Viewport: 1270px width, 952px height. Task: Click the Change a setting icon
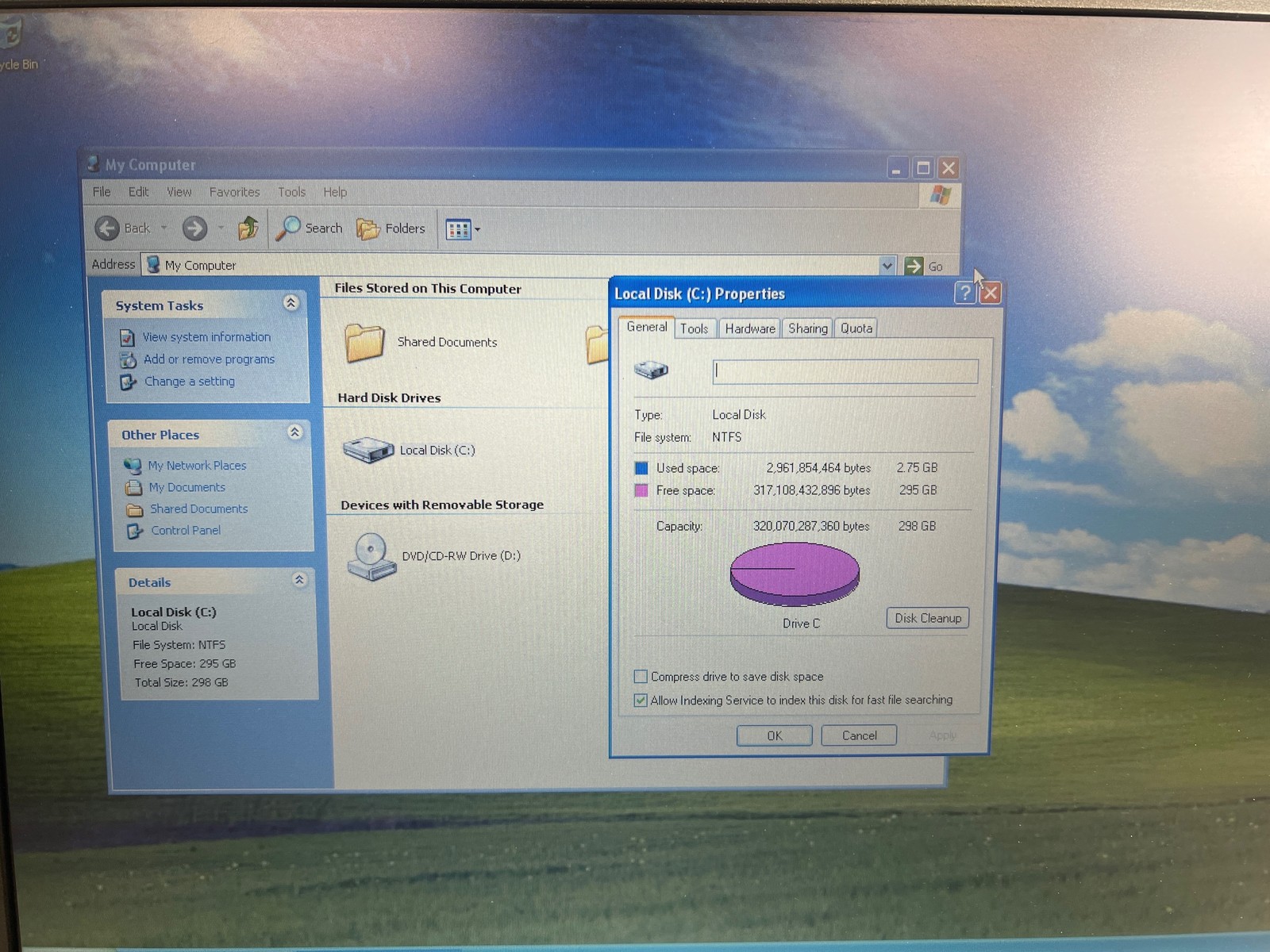tap(129, 382)
